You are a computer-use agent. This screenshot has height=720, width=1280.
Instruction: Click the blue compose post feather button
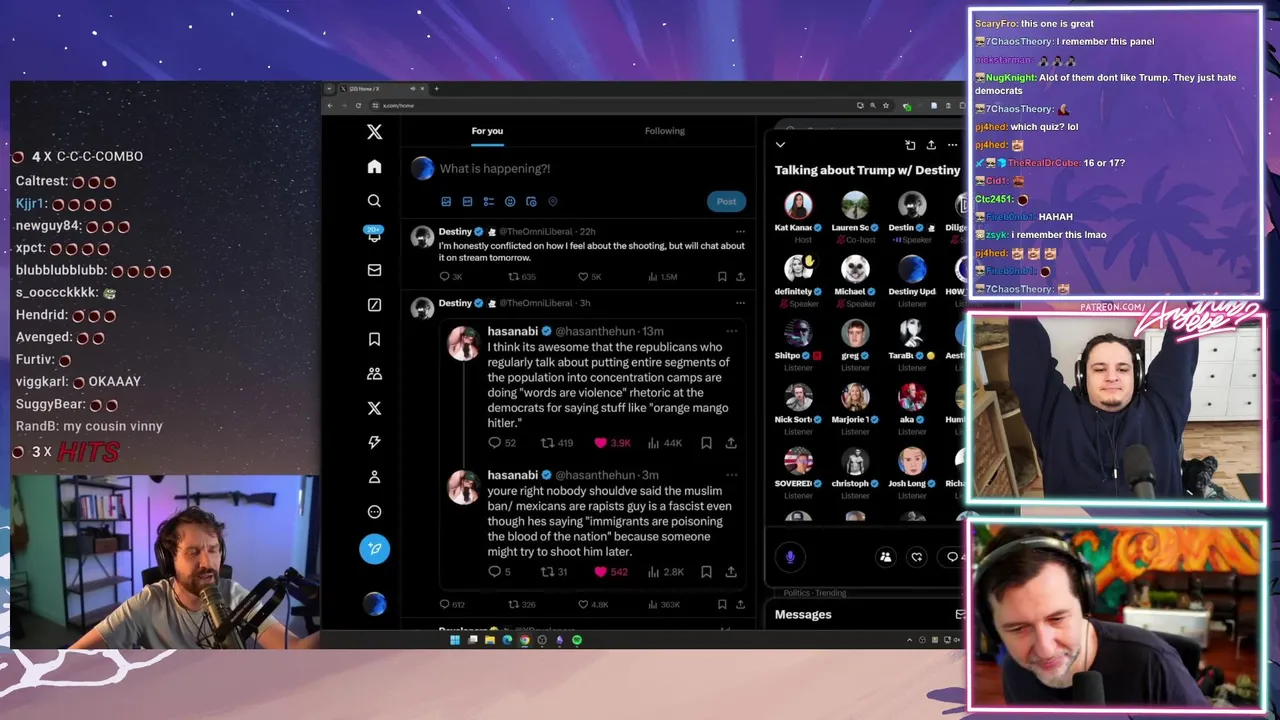coord(374,548)
